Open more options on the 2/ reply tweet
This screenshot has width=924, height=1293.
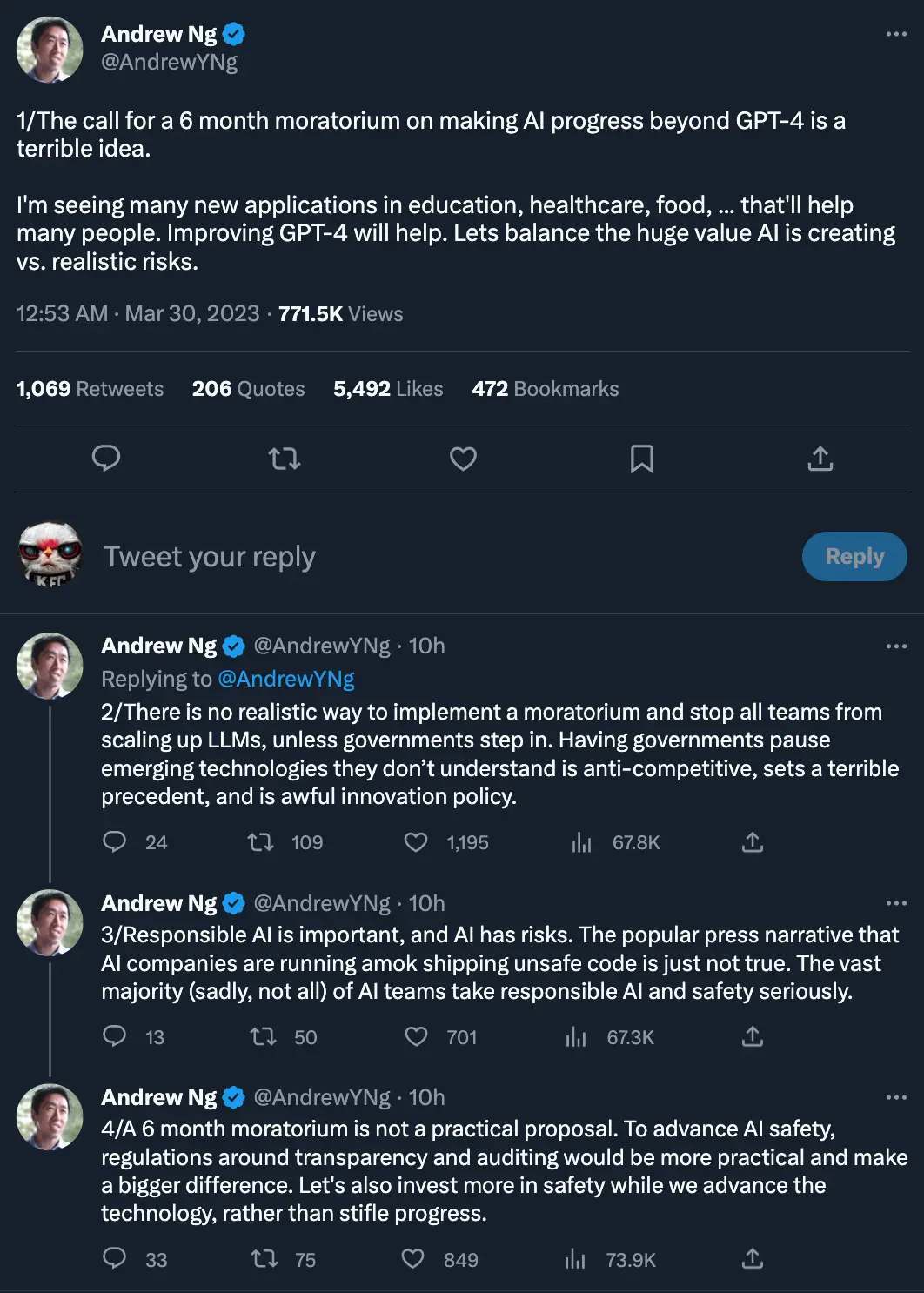pyautogui.click(x=896, y=646)
